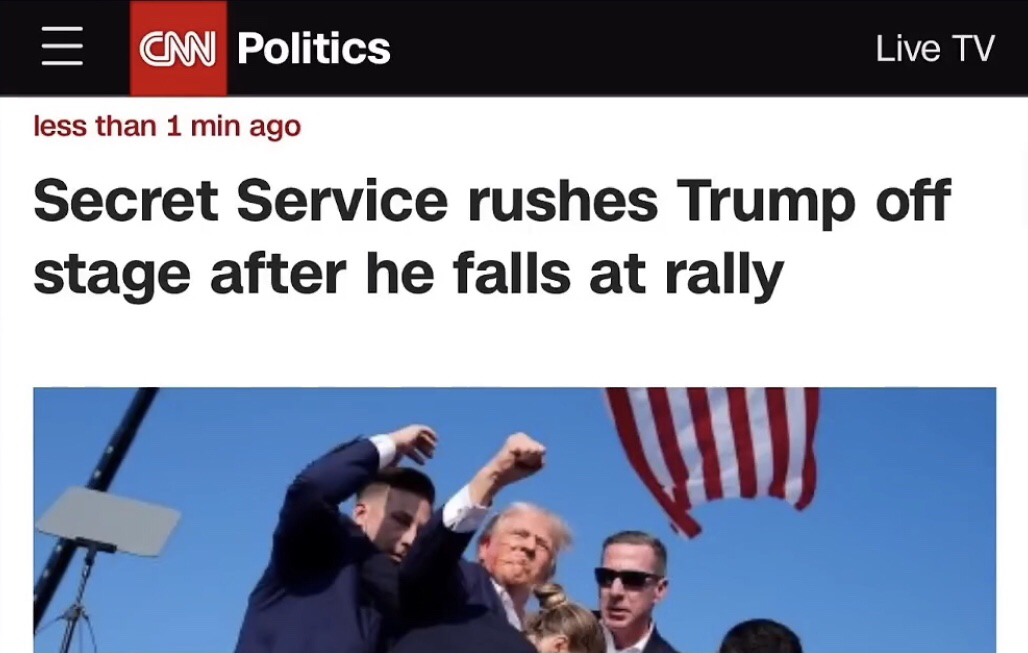The image size is (1028, 653).
Task: Click the red CNN logo
Action: (x=178, y=48)
